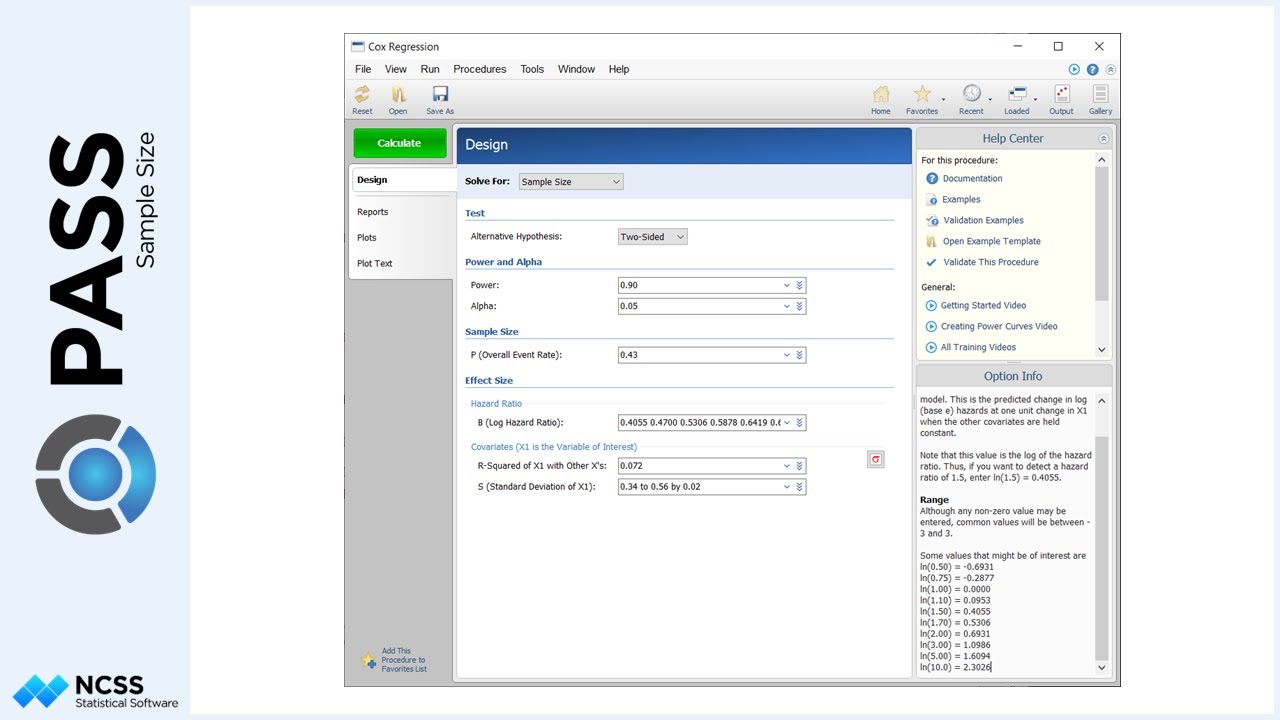Open the Recent clock icon
1280x720 pixels.
[972, 93]
